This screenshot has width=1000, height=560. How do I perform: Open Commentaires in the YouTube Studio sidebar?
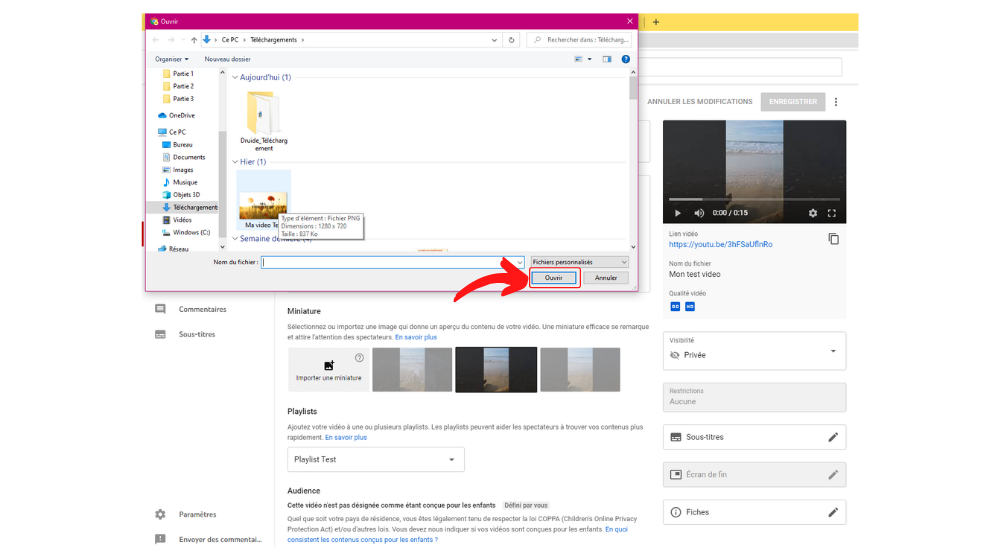click(191, 309)
